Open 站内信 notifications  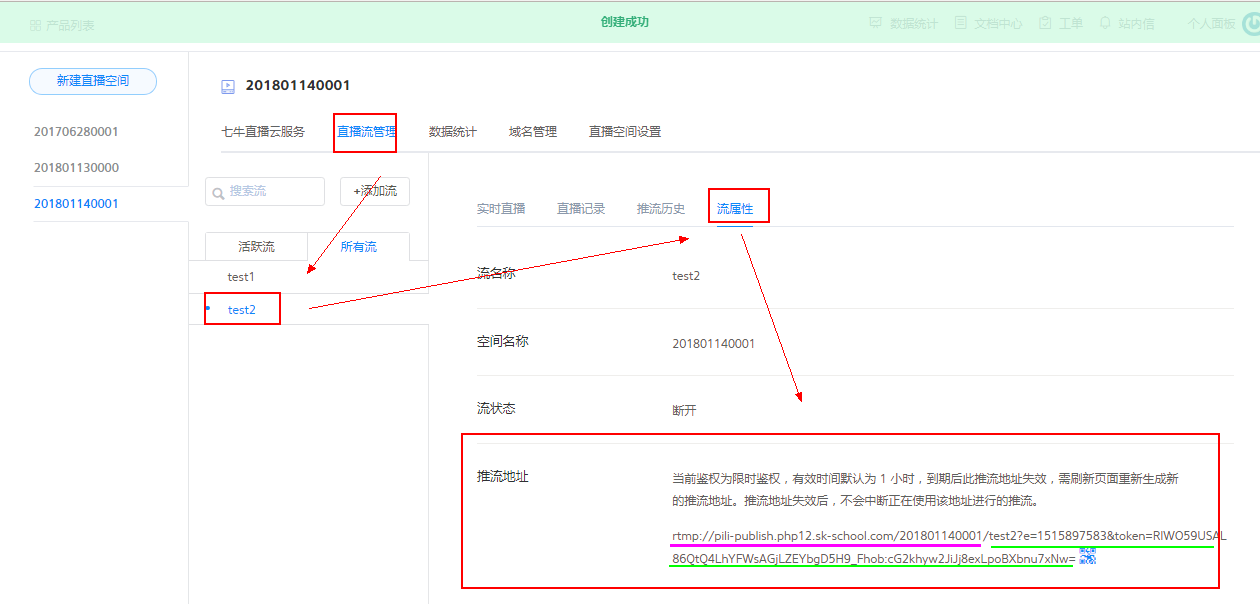(1126, 23)
